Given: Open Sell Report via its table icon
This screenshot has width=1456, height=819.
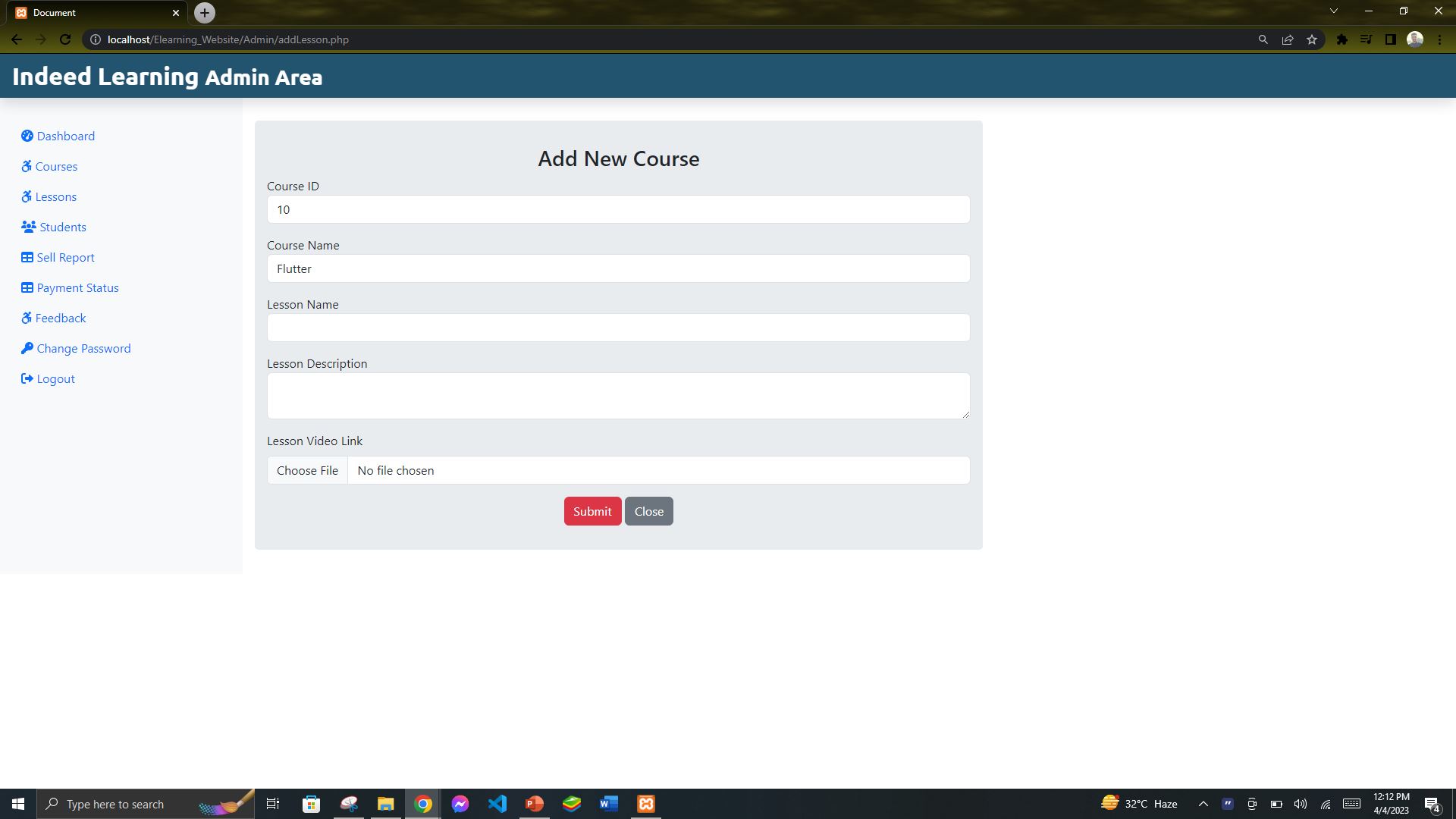Looking at the screenshot, I should (x=27, y=257).
